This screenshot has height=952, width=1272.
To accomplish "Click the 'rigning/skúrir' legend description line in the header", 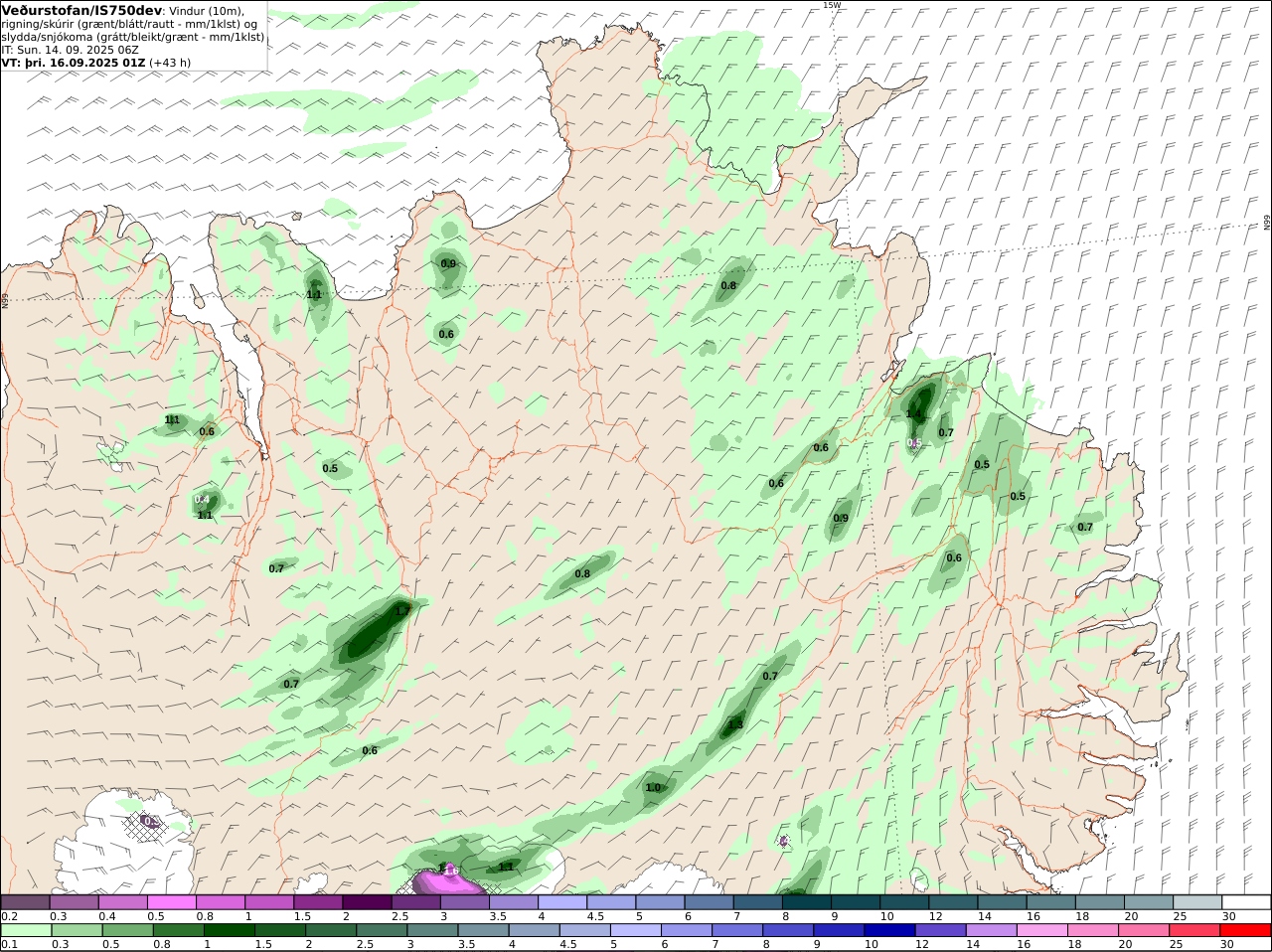I will 129,23.
